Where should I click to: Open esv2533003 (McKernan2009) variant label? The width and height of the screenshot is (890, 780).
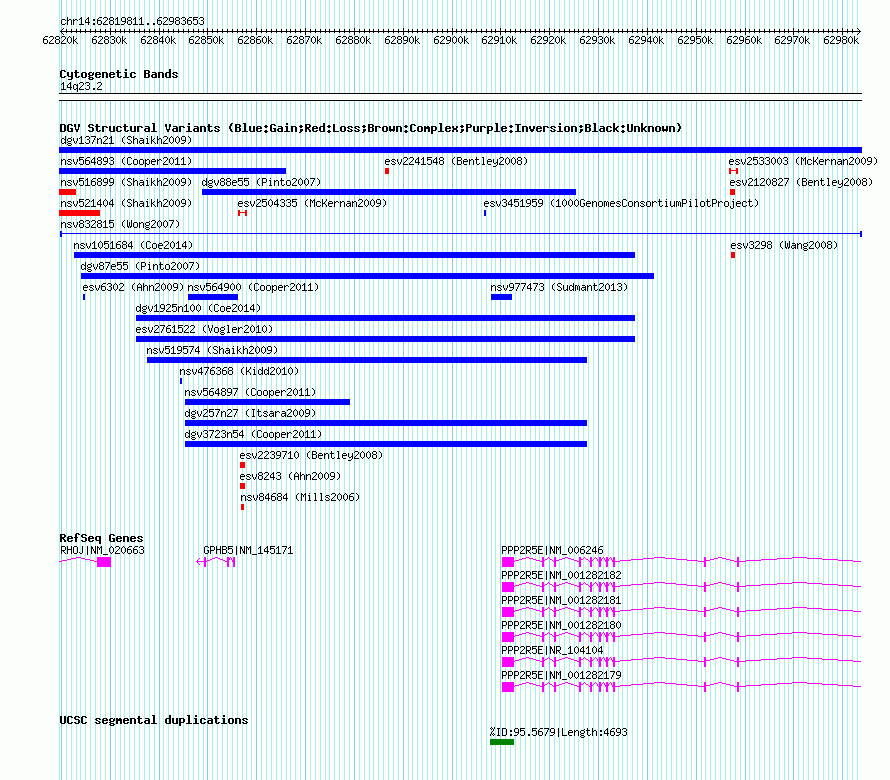click(x=803, y=161)
